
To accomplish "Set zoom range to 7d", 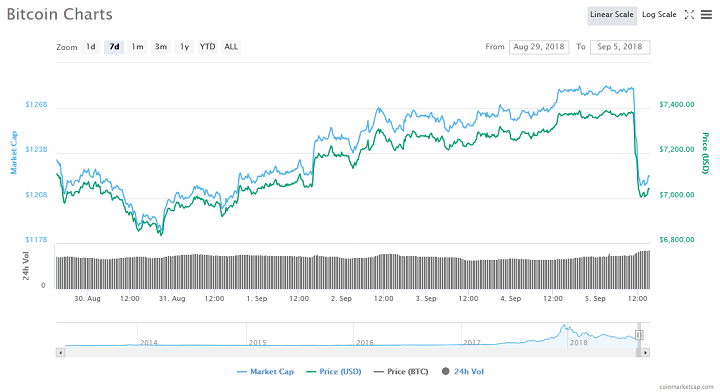I will coord(114,47).
